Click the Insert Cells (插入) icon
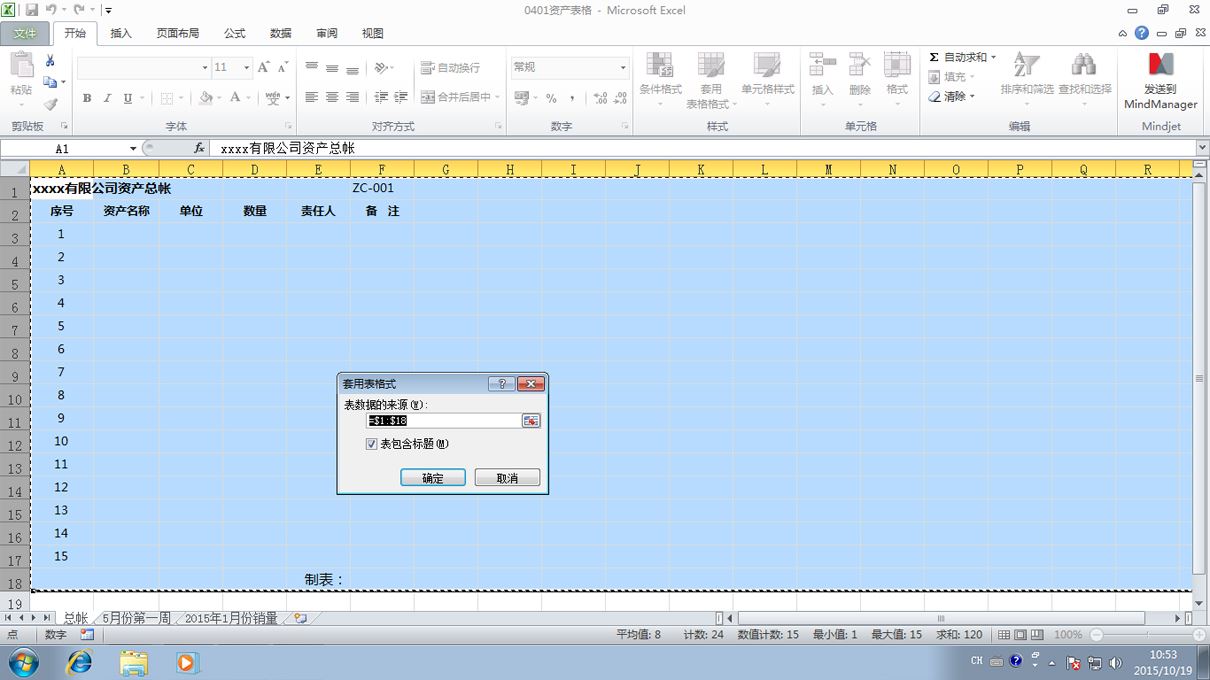1210x680 pixels. [822, 66]
